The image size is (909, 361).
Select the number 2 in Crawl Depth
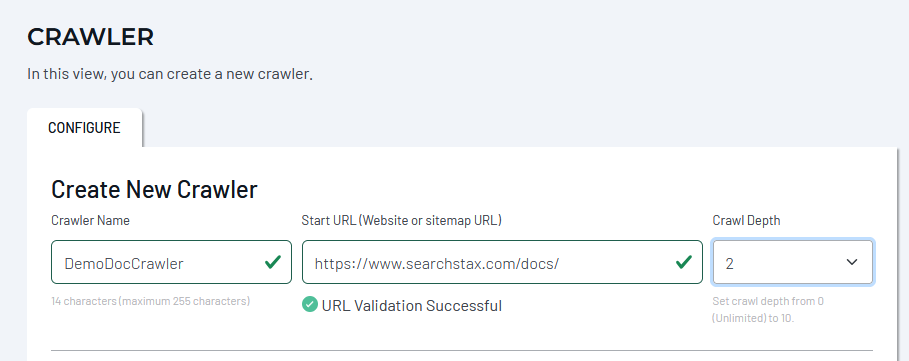[x=729, y=264]
